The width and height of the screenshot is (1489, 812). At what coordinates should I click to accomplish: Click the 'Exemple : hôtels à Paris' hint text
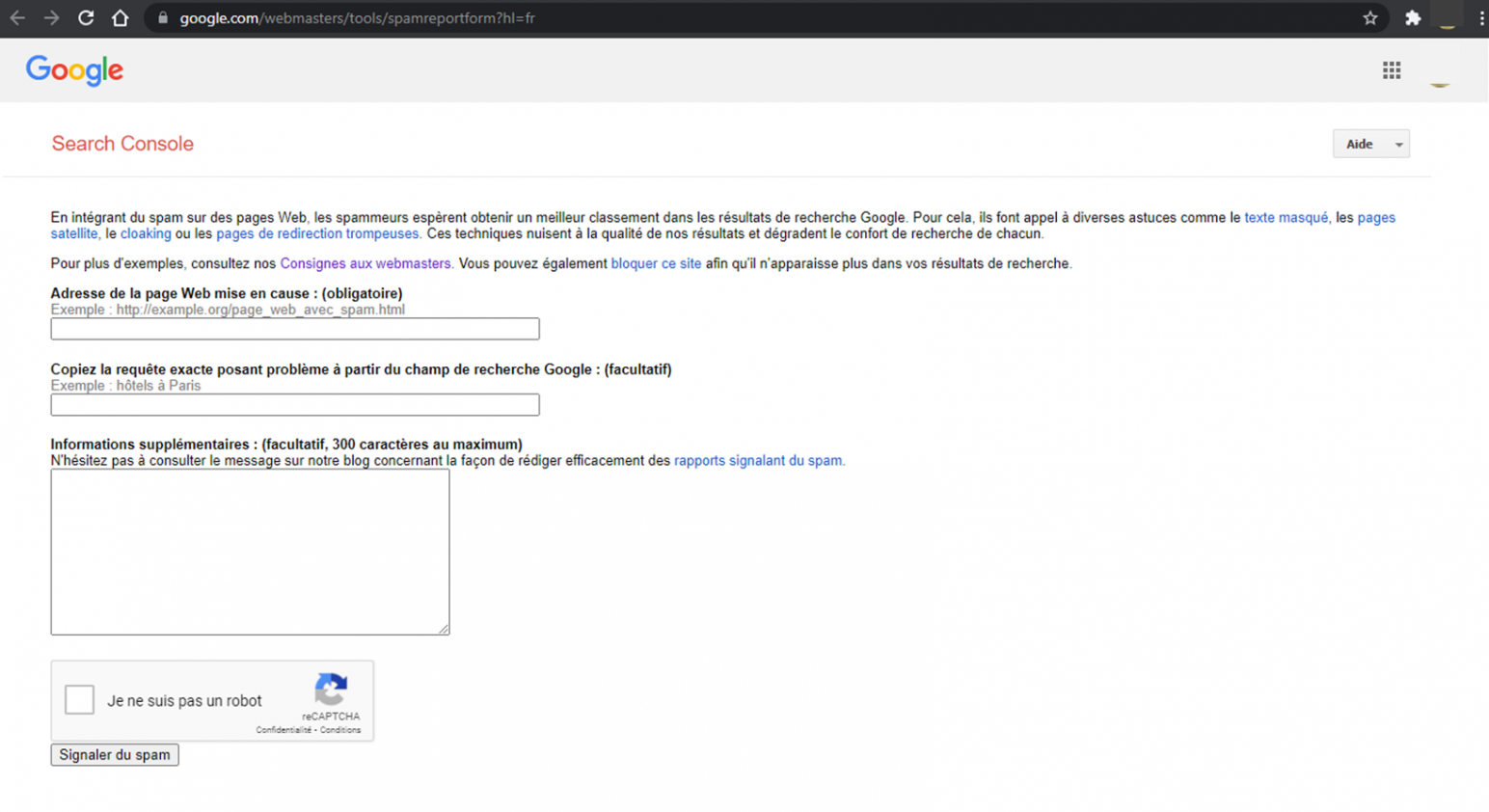pos(125,386)
